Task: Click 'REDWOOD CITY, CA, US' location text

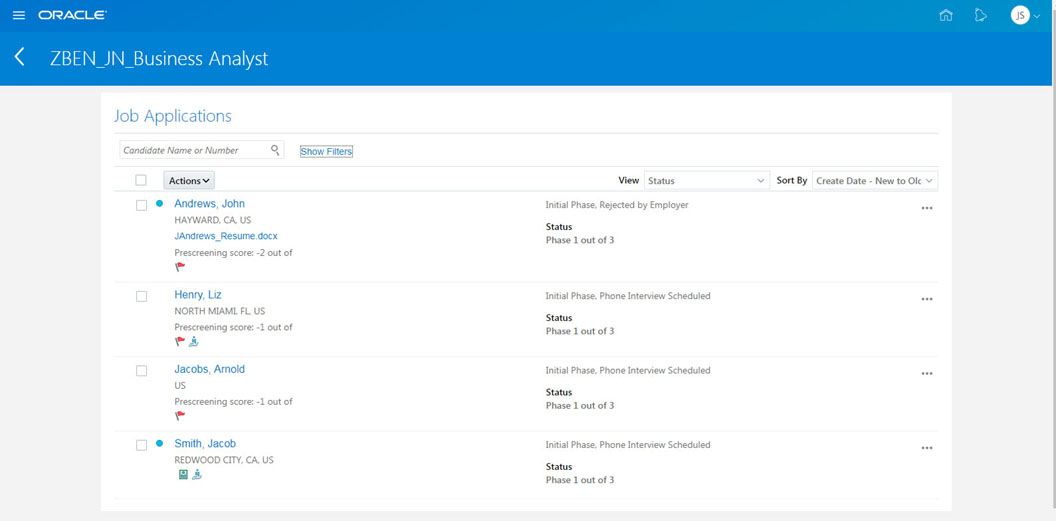Action: pos(224,460)
